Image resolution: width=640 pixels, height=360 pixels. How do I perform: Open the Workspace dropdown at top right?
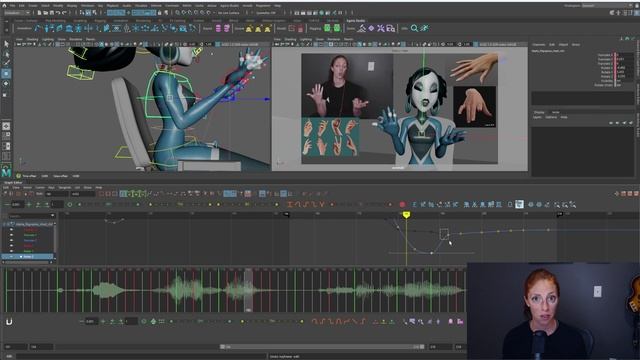[607, 6]
